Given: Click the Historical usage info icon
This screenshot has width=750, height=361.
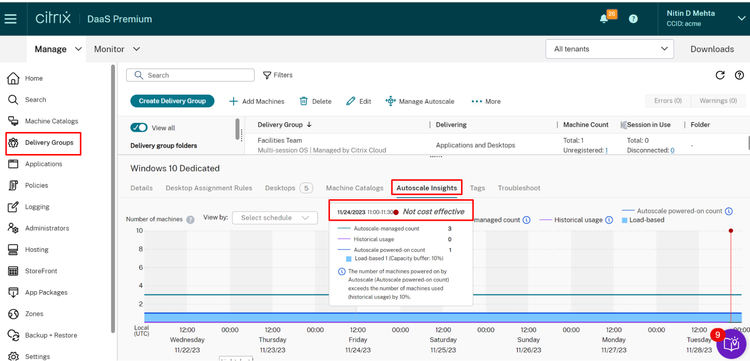Looking at the screenshot, I should tap(609, 220).
